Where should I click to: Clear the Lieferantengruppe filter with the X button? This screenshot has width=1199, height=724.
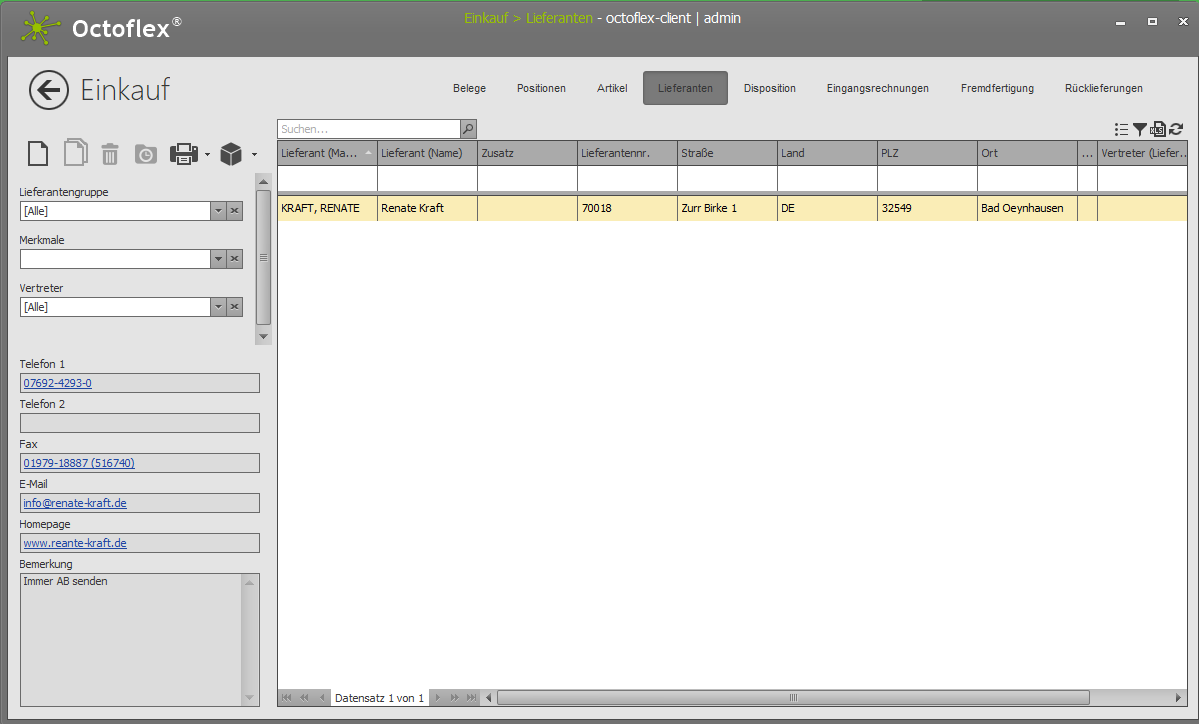coord(234,211)
